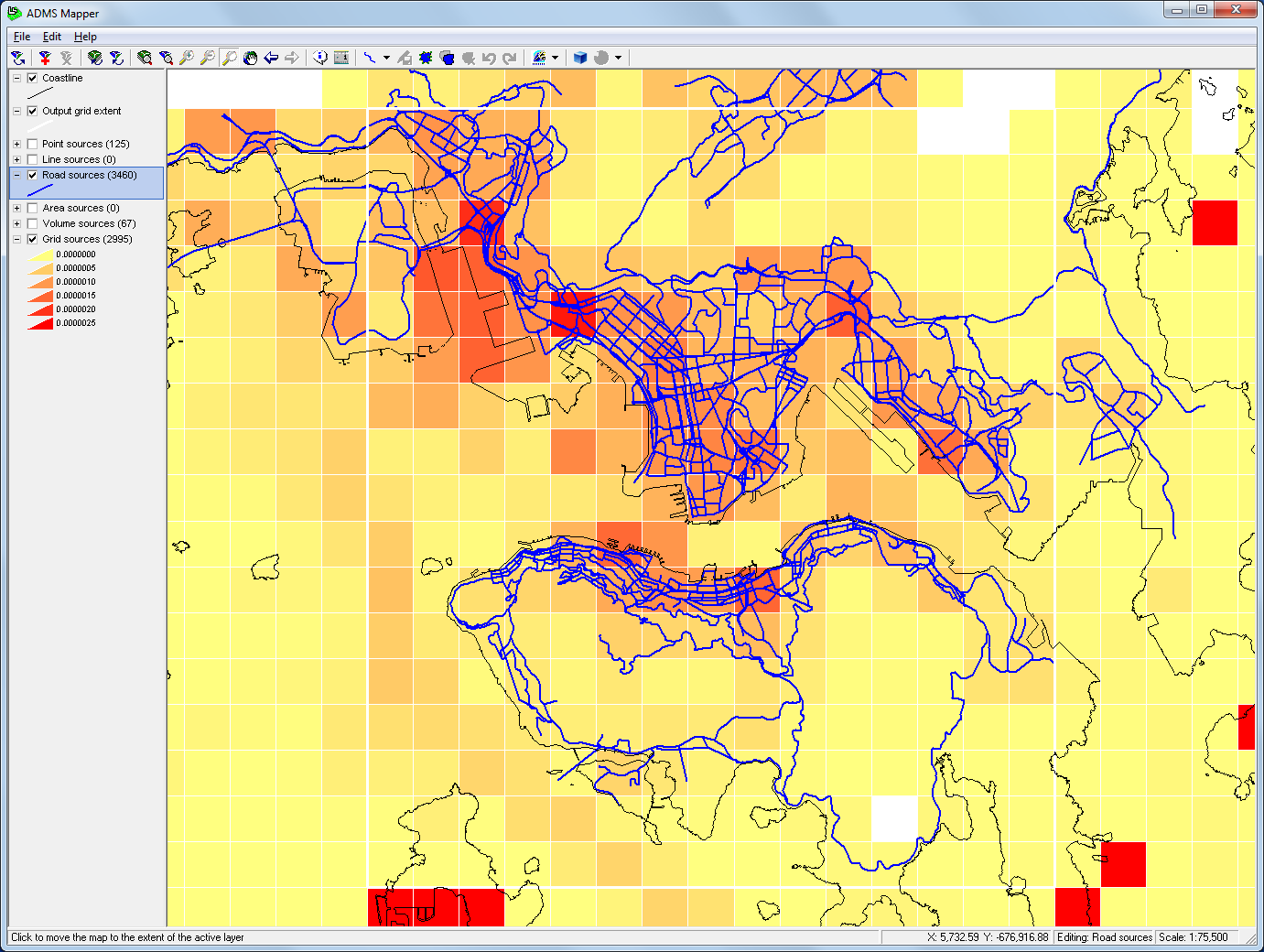Tick the Volume sources (67) checkbox

click(x=33, y=223)
